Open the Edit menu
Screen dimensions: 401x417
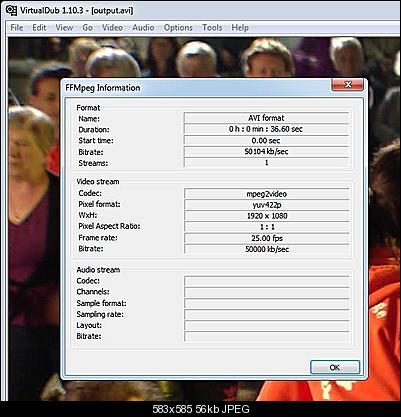tap(39, 28)
